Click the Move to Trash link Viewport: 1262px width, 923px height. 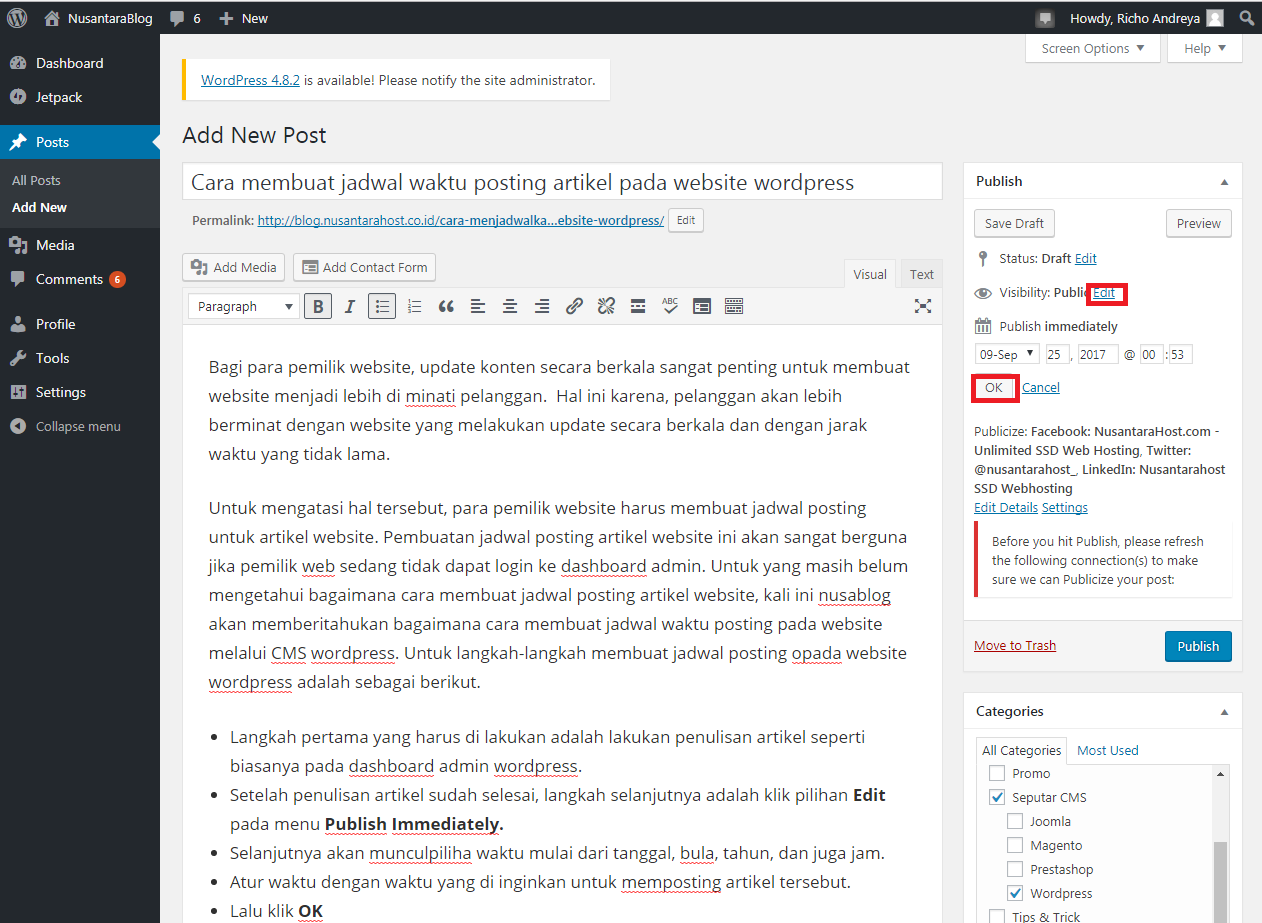point(1015,646)
